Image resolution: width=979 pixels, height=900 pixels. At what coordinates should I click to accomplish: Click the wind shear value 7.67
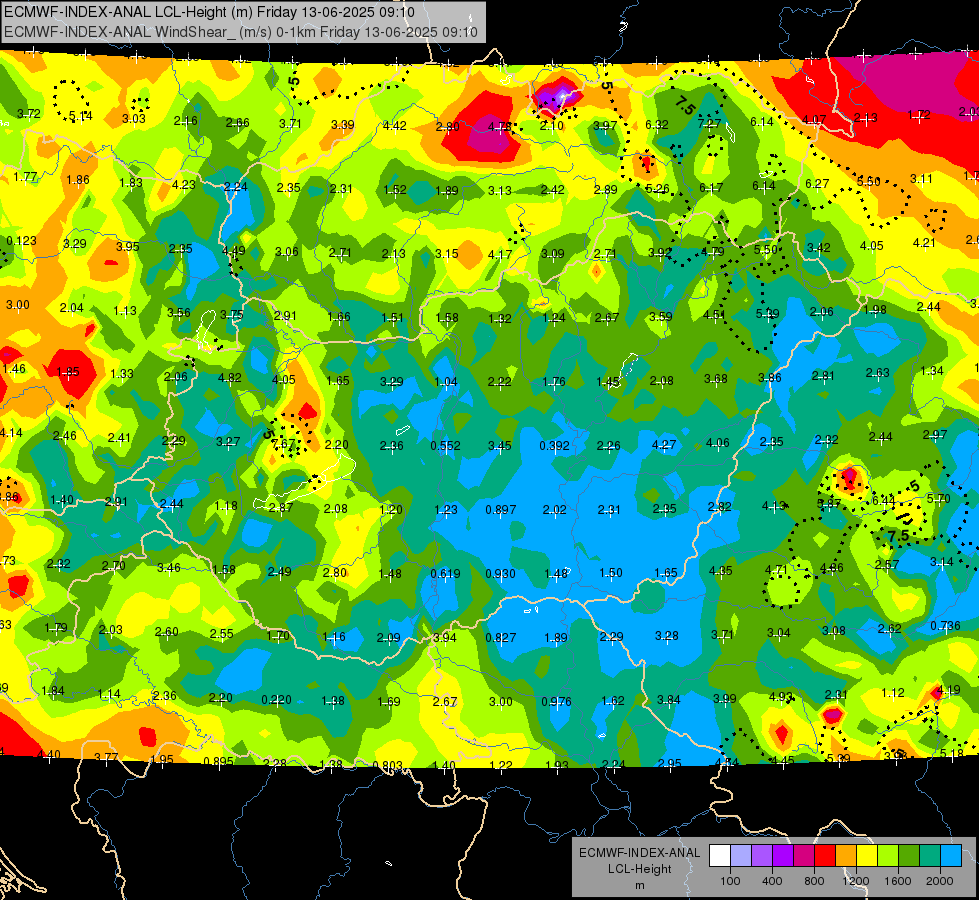[x=283, y=443]
